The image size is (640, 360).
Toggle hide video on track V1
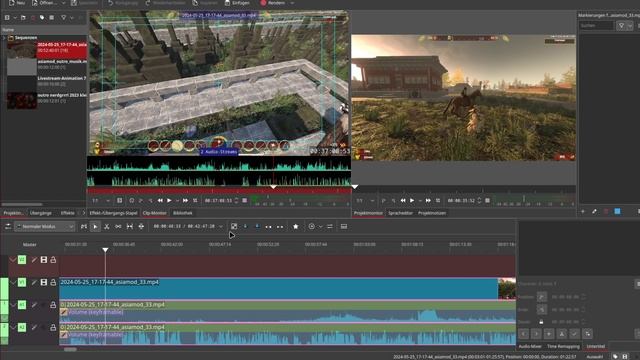[x=44, y=282]
